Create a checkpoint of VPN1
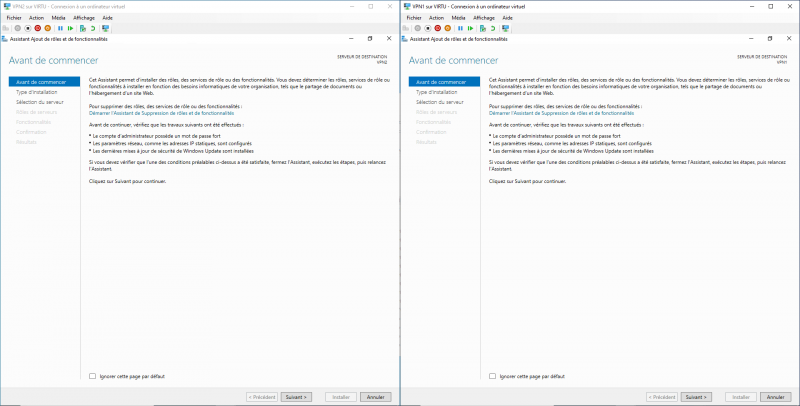Screen dimensions: 800x406 coord(483,28)
